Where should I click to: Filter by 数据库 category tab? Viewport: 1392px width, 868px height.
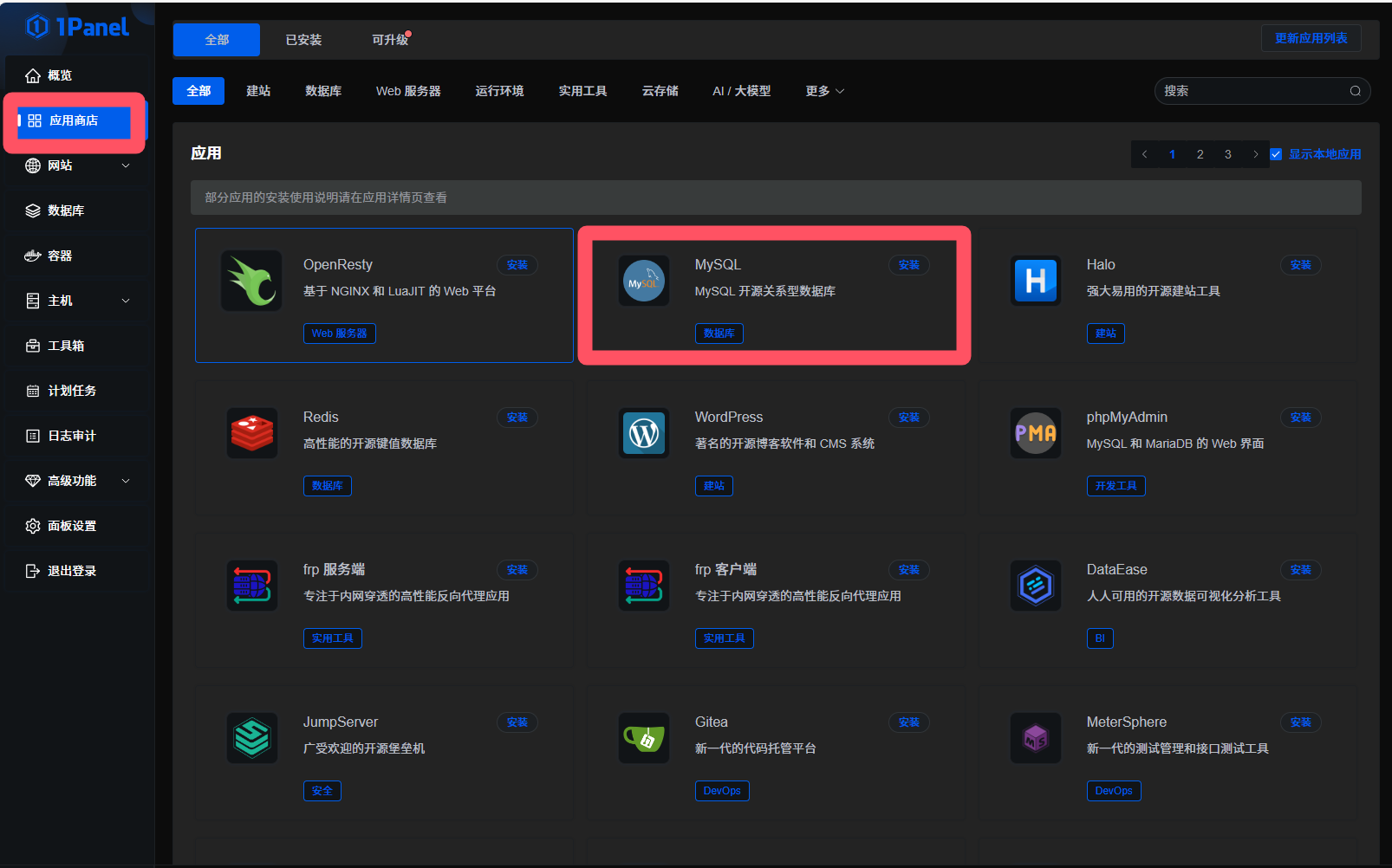pyautogui.click(x=323, y=91)
